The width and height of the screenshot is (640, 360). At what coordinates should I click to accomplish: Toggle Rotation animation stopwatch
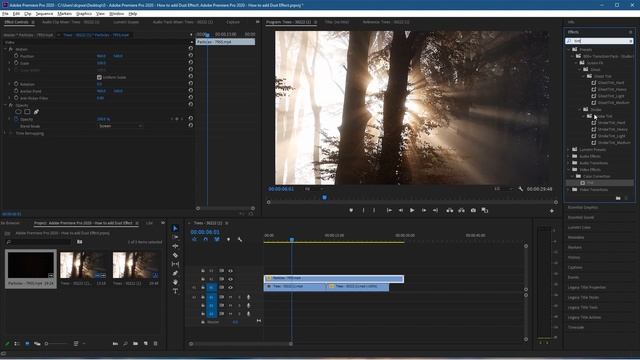point(16,84)
